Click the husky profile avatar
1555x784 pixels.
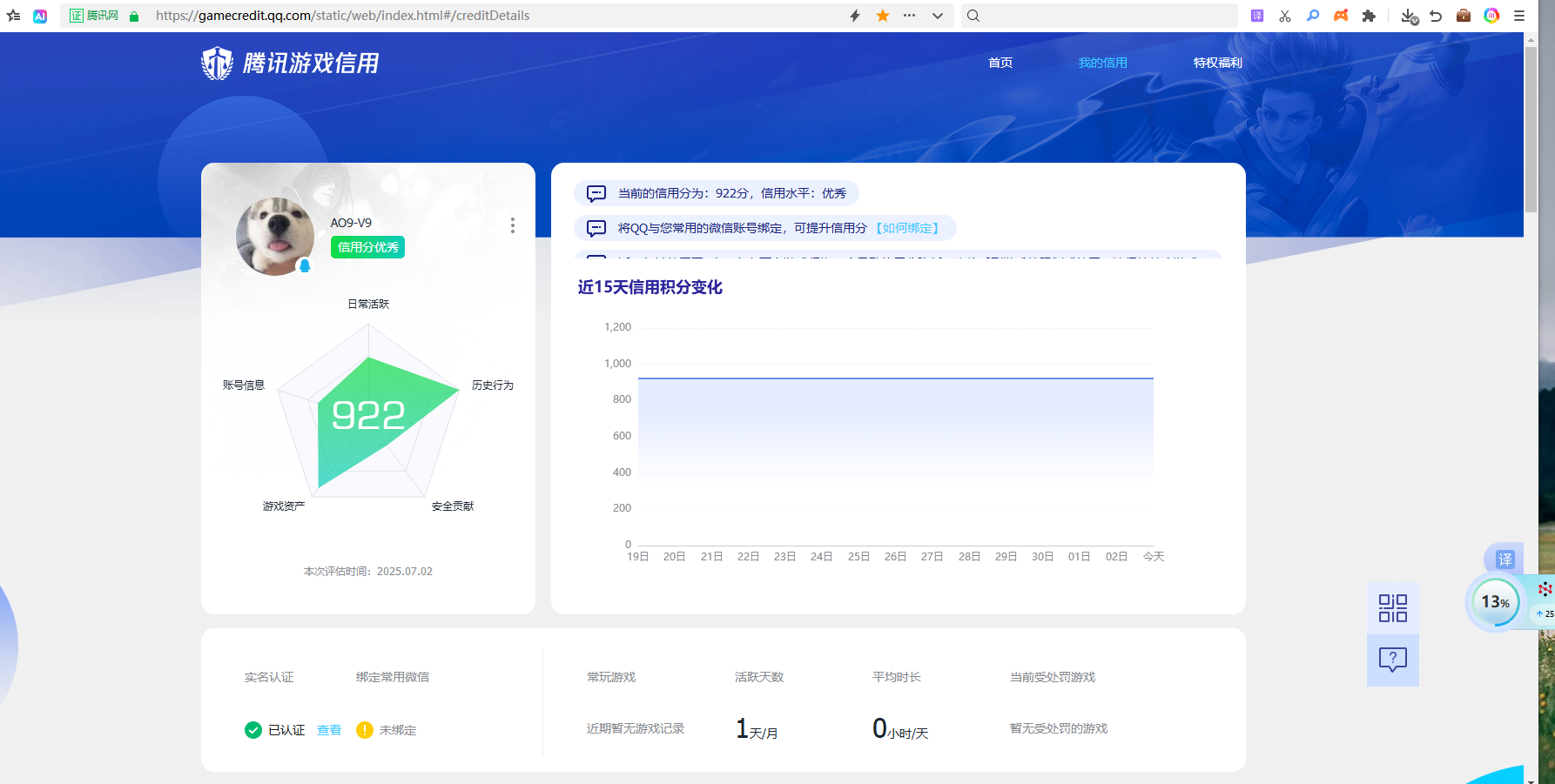(x=275, y=236)
